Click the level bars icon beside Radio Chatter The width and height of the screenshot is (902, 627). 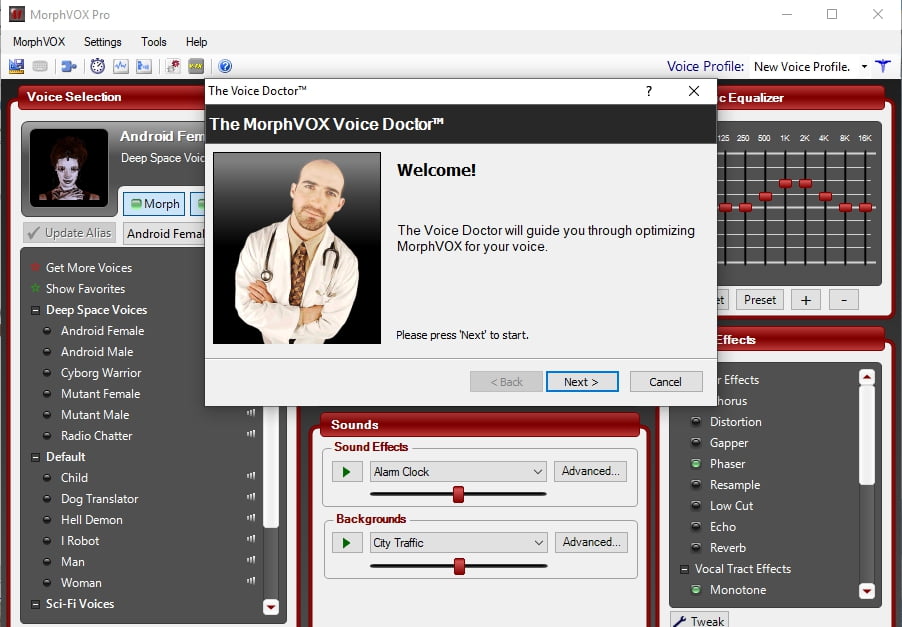[x=251, y=434]
